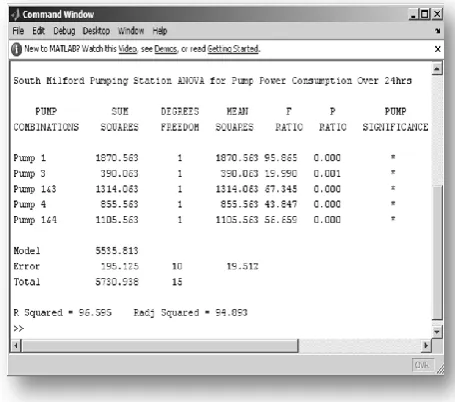Open the Help menu
This screenshot has height=402, width=455.
pyautogui.click(x=160, y=31)
